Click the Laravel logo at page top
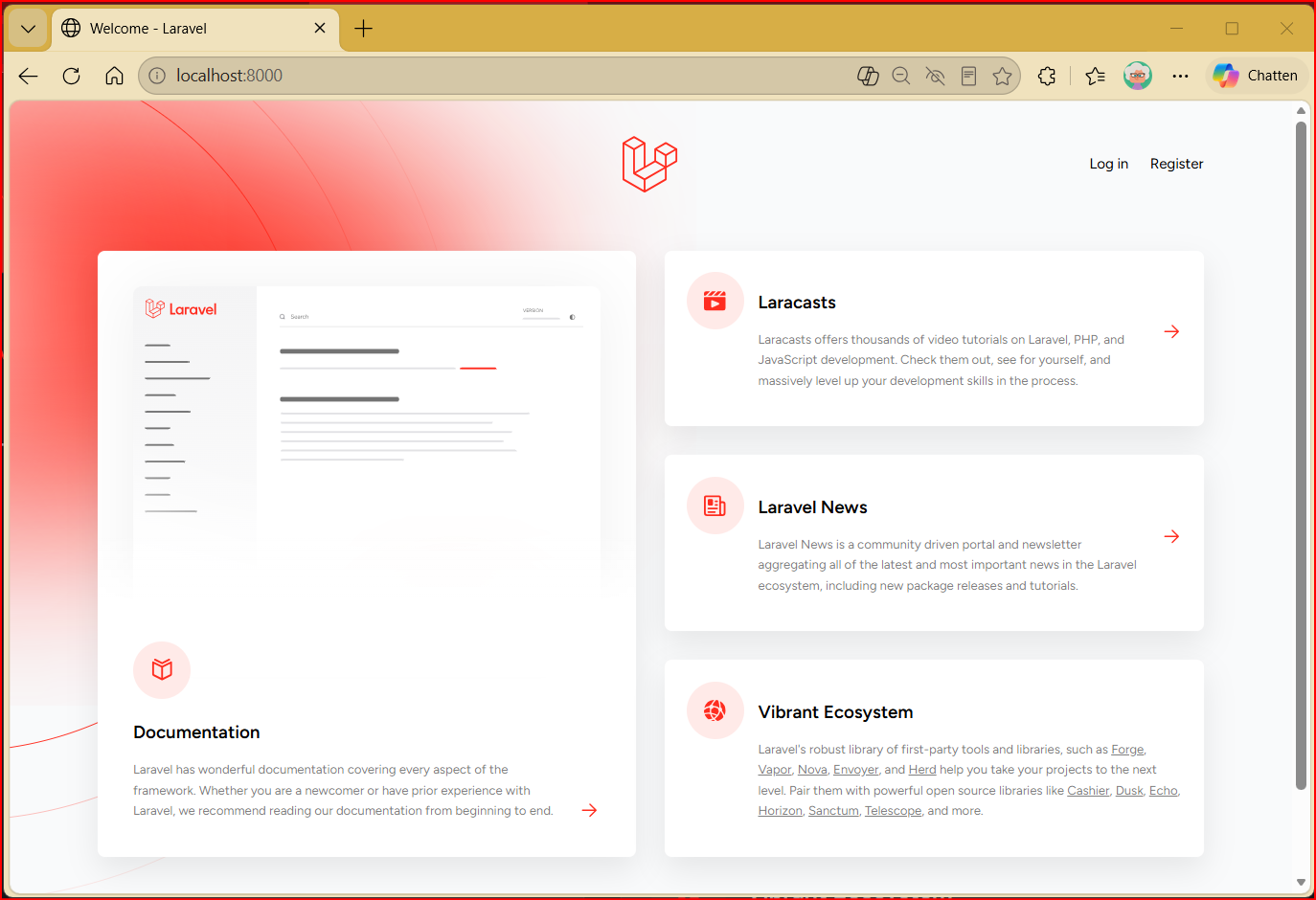Screen dimensions: 1316x900 [649, 164]
